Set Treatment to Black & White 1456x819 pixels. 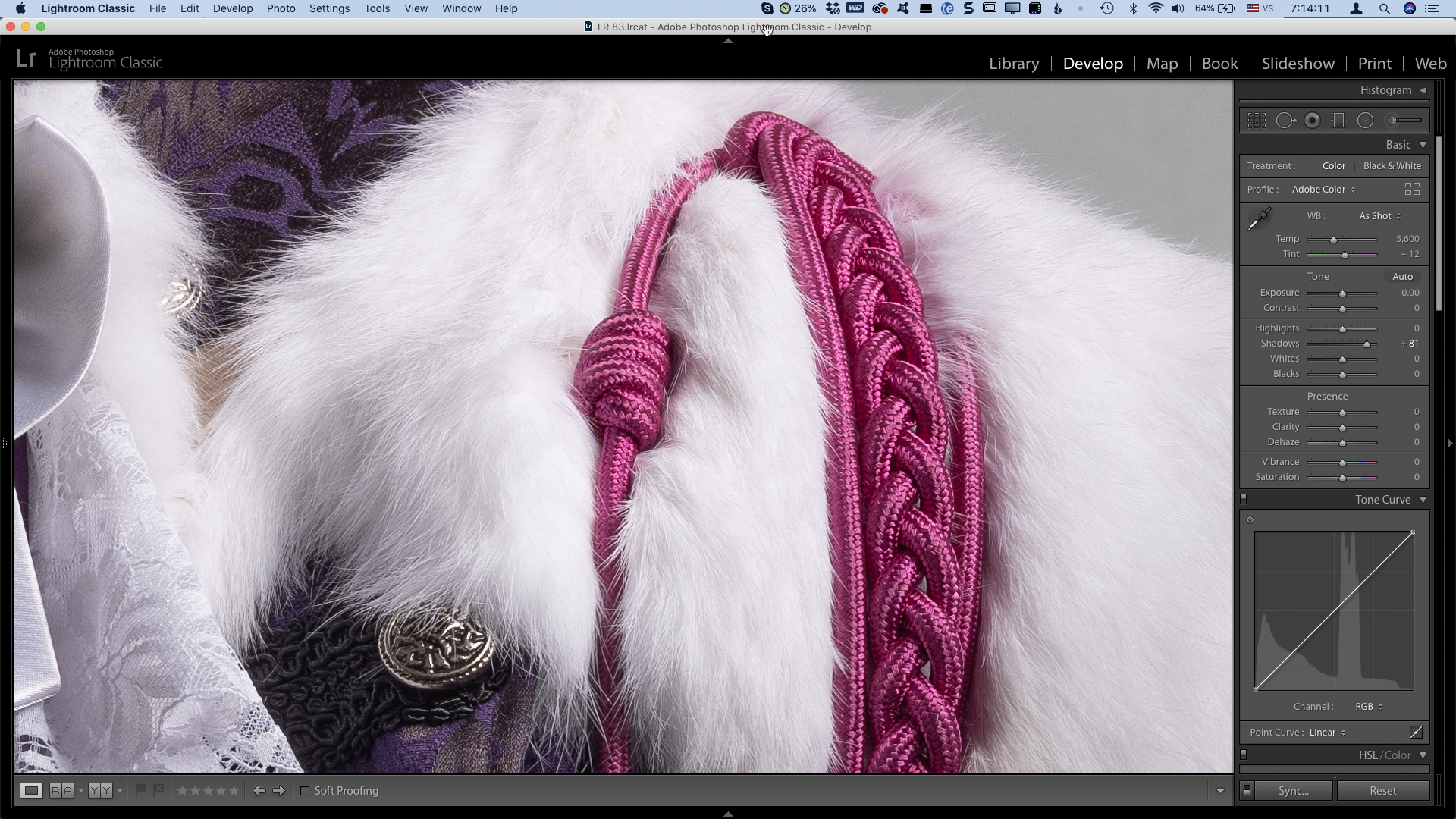tap(1392, 166)
